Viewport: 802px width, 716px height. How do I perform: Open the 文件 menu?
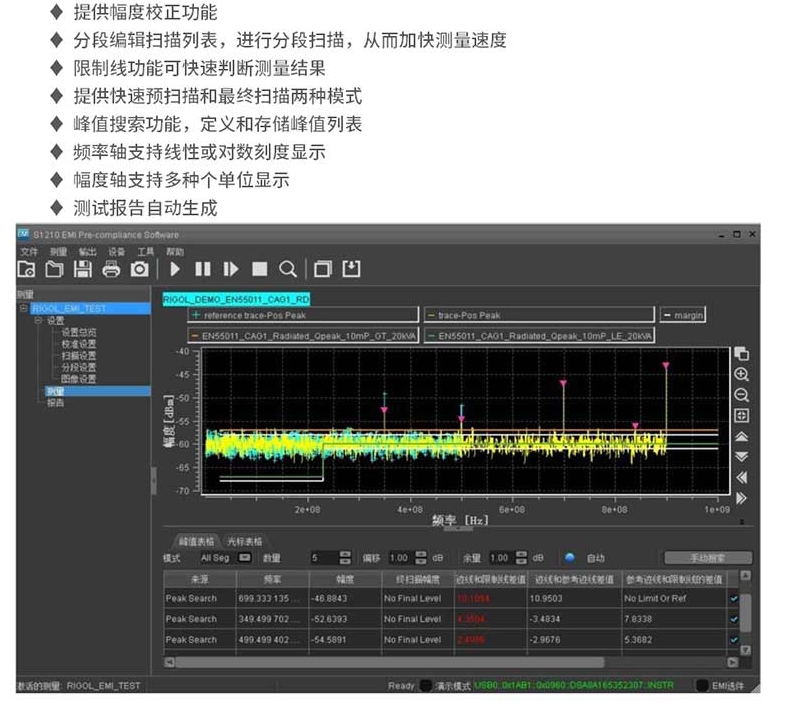[29, 252]
